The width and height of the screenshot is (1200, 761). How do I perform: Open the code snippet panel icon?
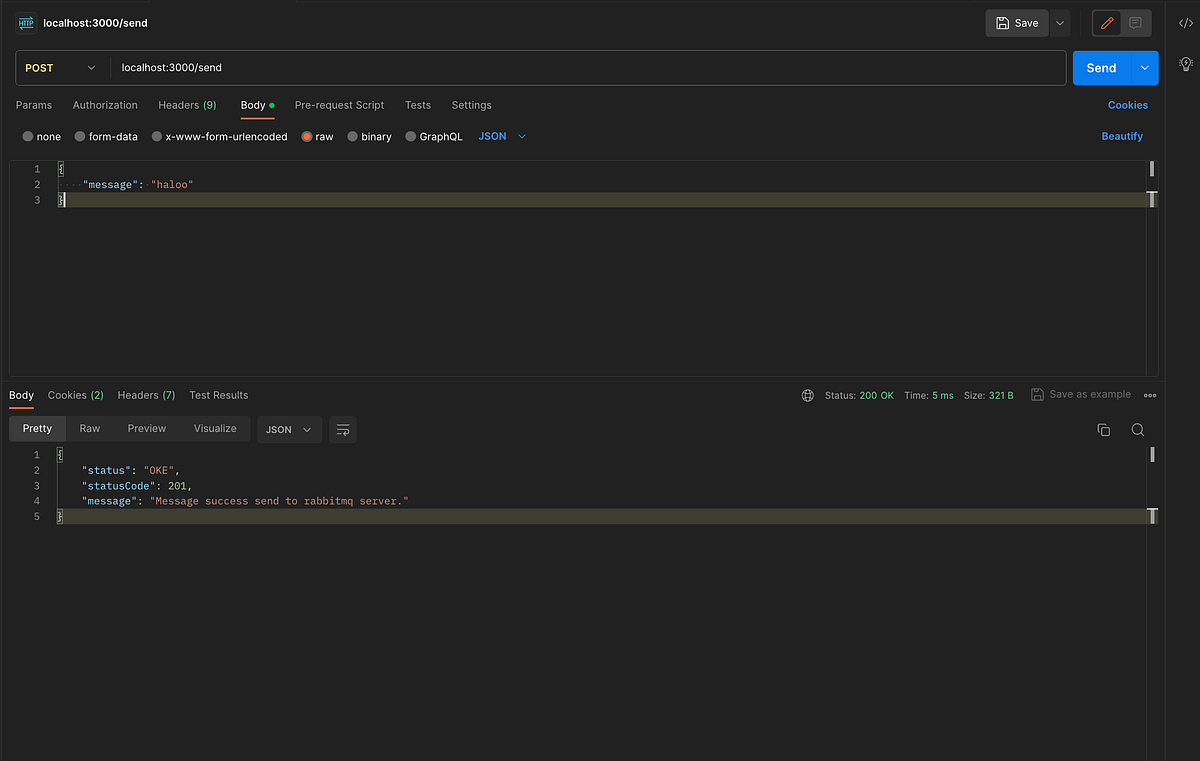(1185, 22)
